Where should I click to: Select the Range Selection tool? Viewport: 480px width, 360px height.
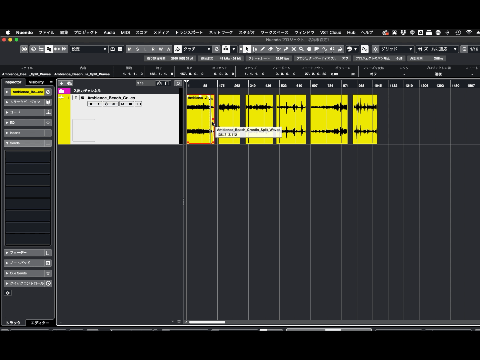click(x=255, y=49)
